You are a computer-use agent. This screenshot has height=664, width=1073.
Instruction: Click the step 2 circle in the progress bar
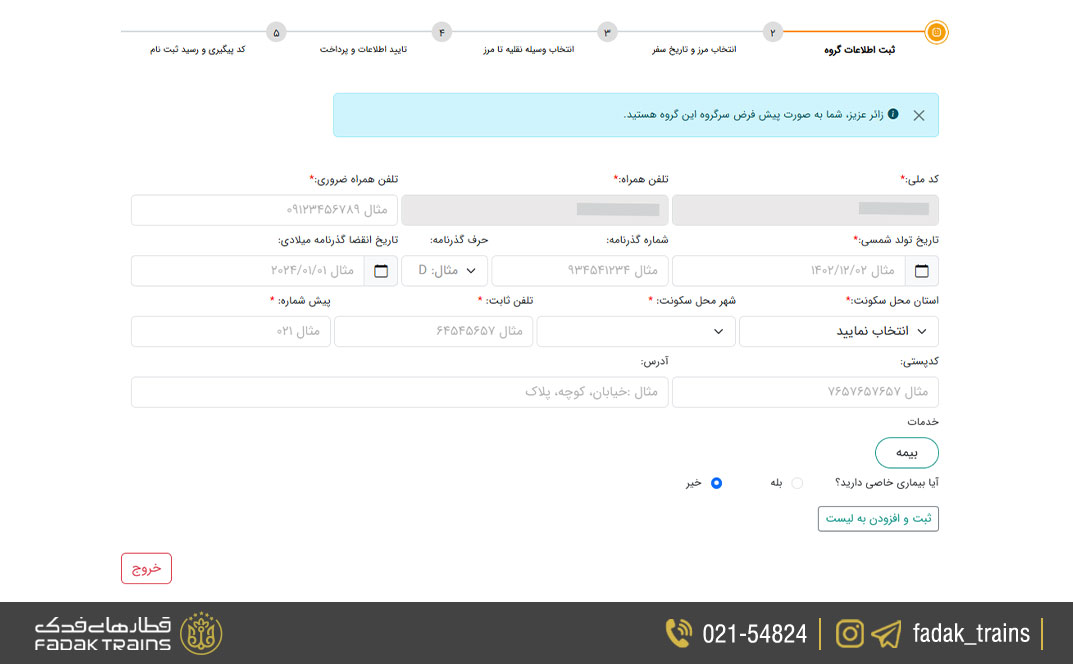click(772, 32)
